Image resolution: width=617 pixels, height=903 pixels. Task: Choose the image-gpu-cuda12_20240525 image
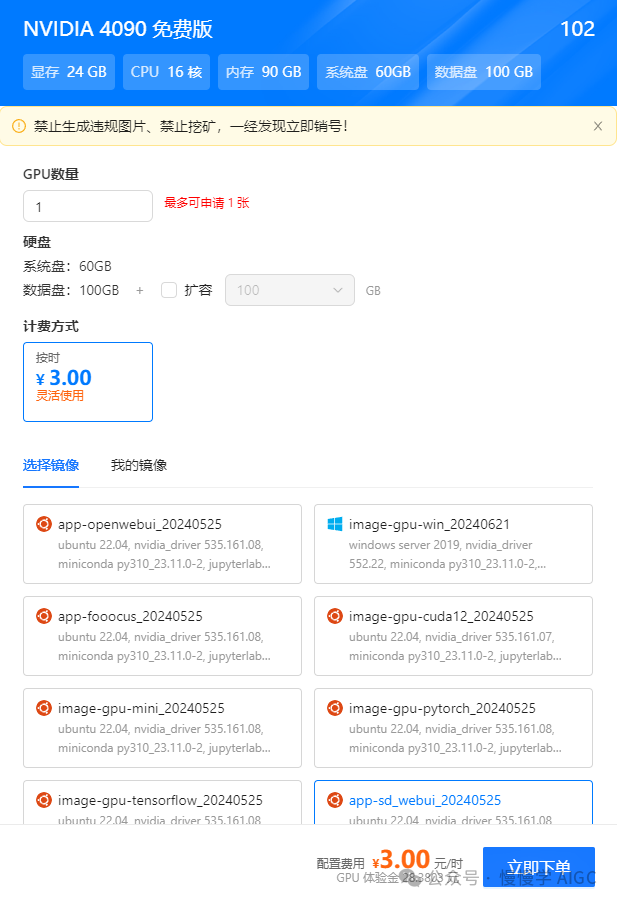click(x=453, y=636)
